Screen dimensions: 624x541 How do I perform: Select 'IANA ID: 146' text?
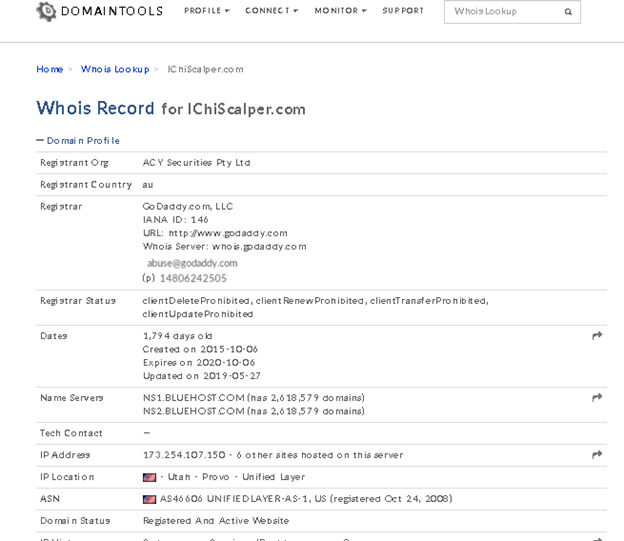pos(176,219)
